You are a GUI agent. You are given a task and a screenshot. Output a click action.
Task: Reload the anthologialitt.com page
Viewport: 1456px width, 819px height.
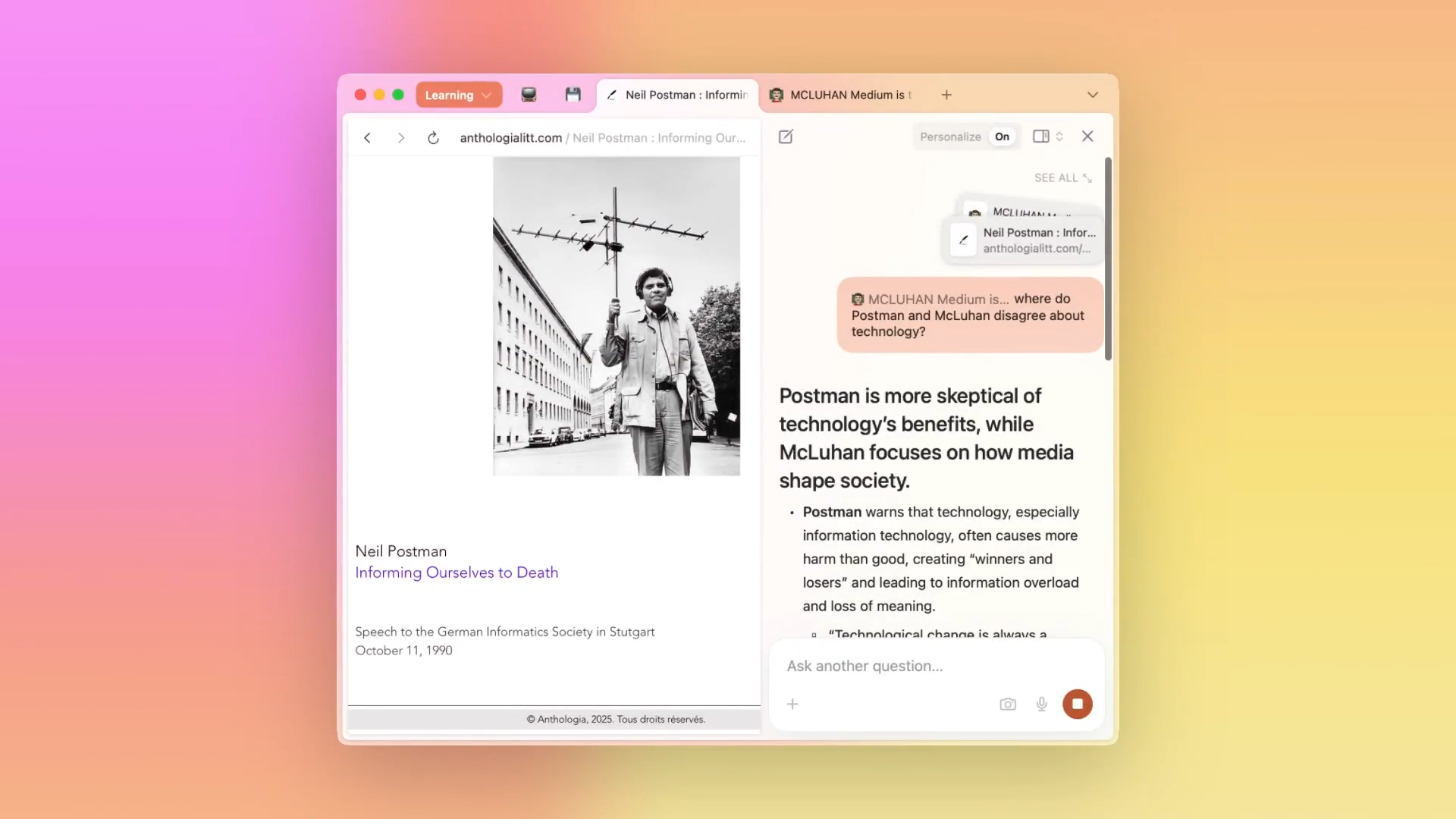(432, 138)
